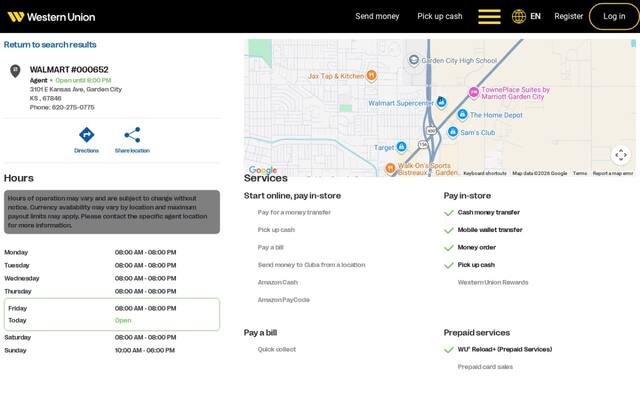Click Send money to Cuba from a location
Screen dimensions: 640x400
(x=311, y=265)
